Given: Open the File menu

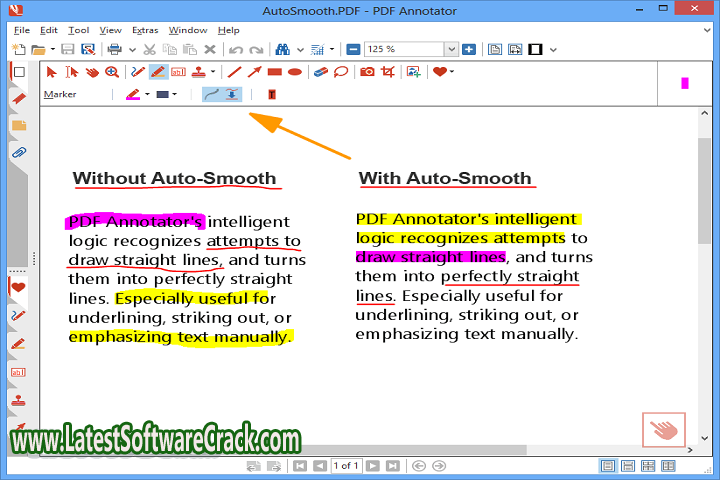Looking at the screenshot, I should (x=22, y=30).
